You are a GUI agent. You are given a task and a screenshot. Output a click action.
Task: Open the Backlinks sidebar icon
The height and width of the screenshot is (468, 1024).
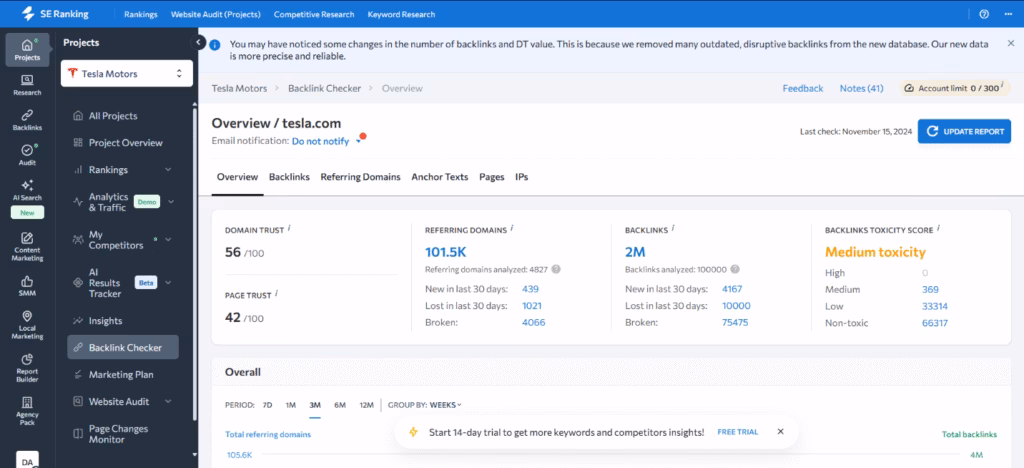pyautogui.click(x=27, y=119)
